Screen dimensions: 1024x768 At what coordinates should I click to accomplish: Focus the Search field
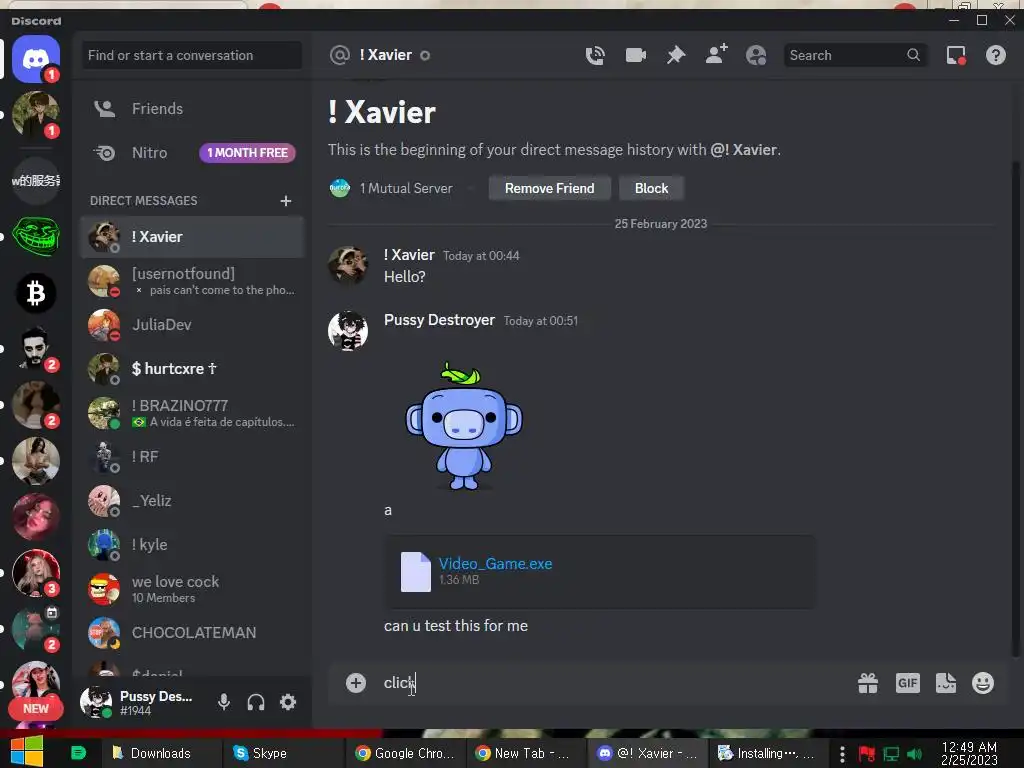[855, 56]
